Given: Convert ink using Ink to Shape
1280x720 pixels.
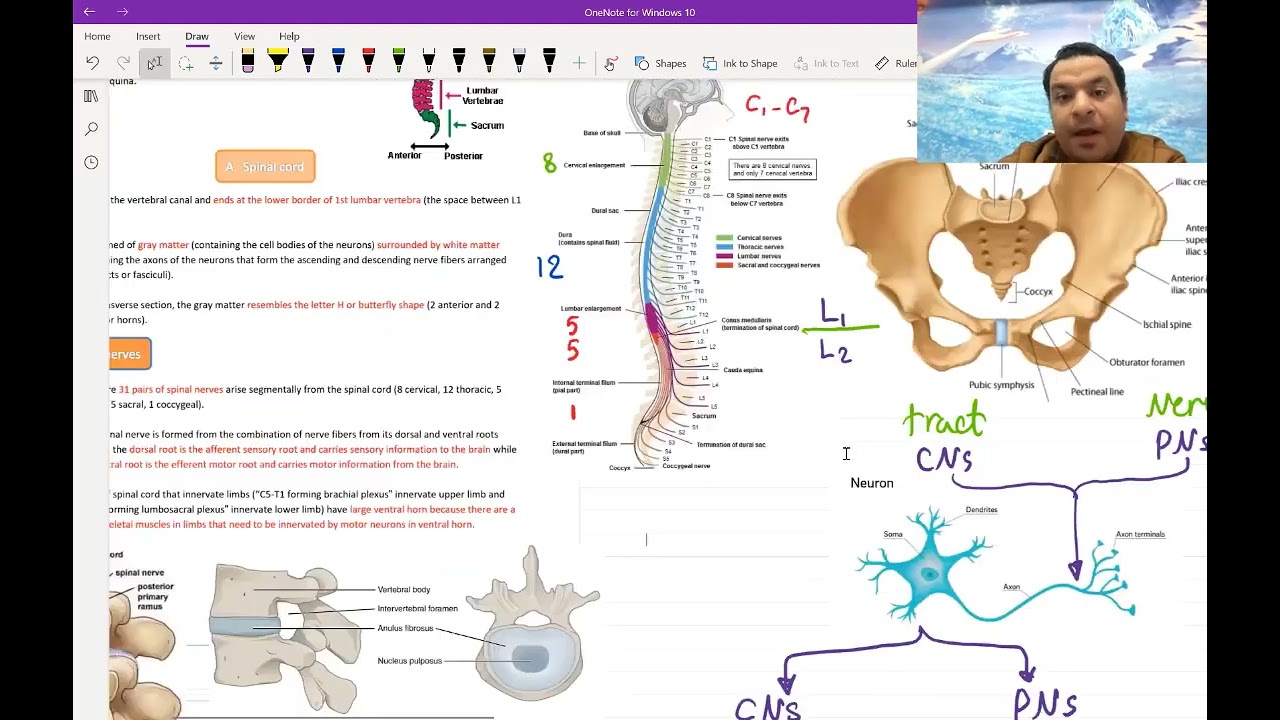Looking at the screenshot, I should coord(740,63).
